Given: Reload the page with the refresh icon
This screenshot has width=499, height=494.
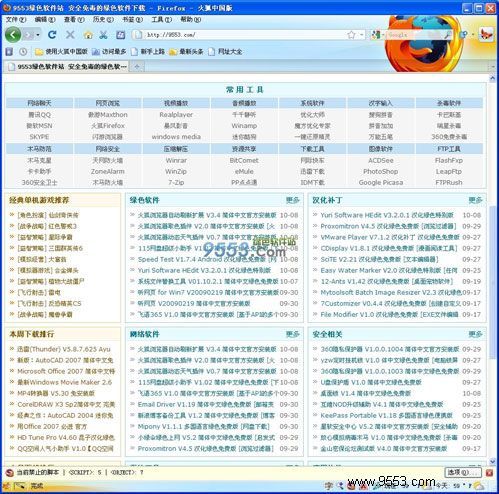Looking at the screenshot, I should 52,35.
